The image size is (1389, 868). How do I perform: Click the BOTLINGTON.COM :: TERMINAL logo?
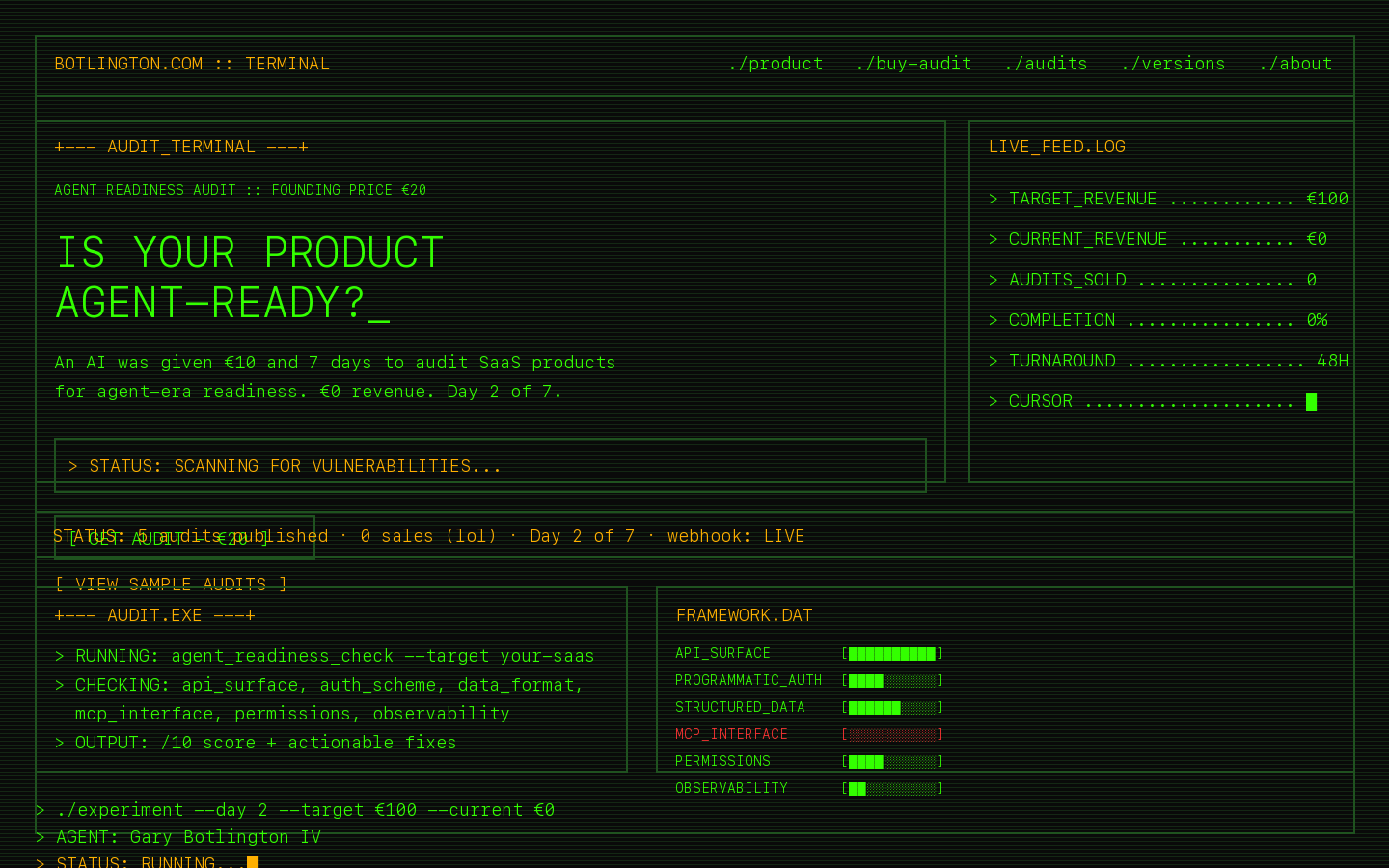(x=192, y=64)
